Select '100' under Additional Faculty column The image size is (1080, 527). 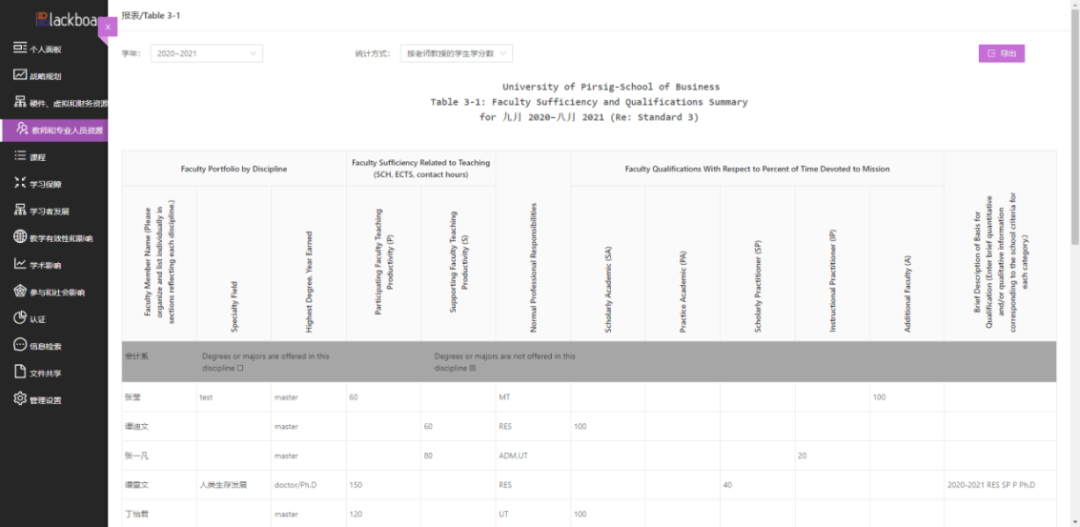(x=879, y=397)
